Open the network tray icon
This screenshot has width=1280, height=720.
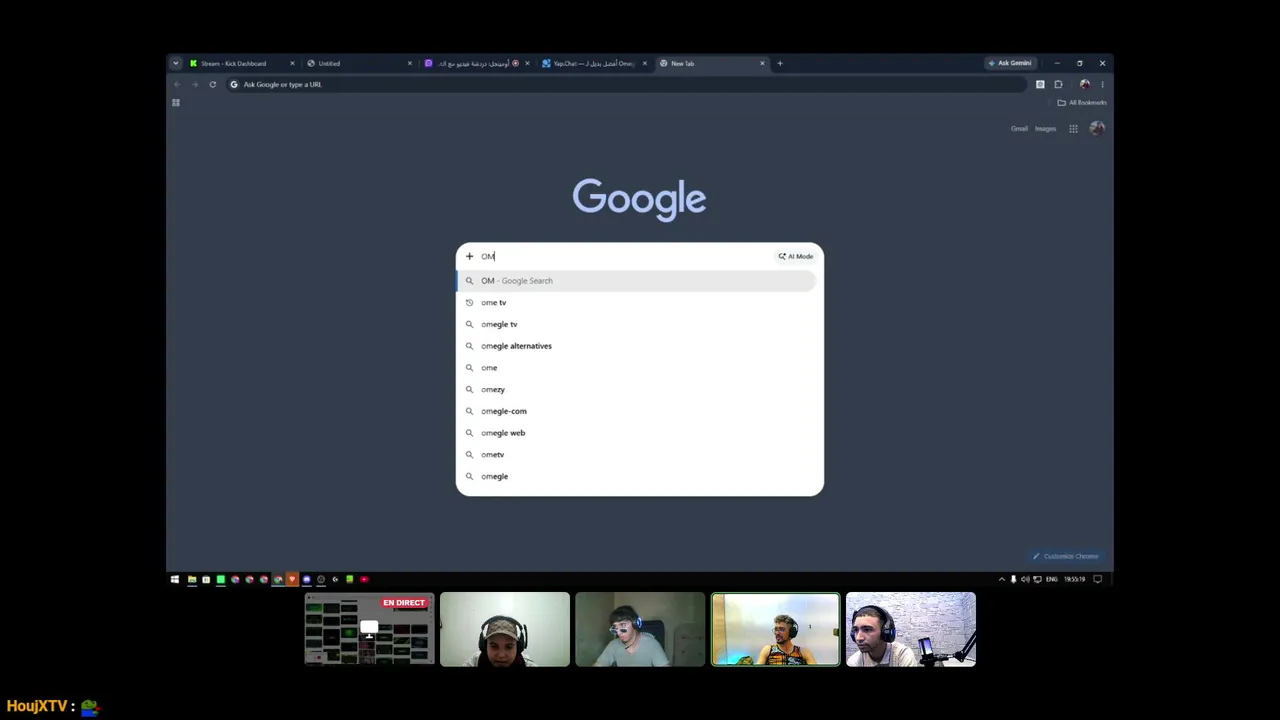click(1037, 579)
